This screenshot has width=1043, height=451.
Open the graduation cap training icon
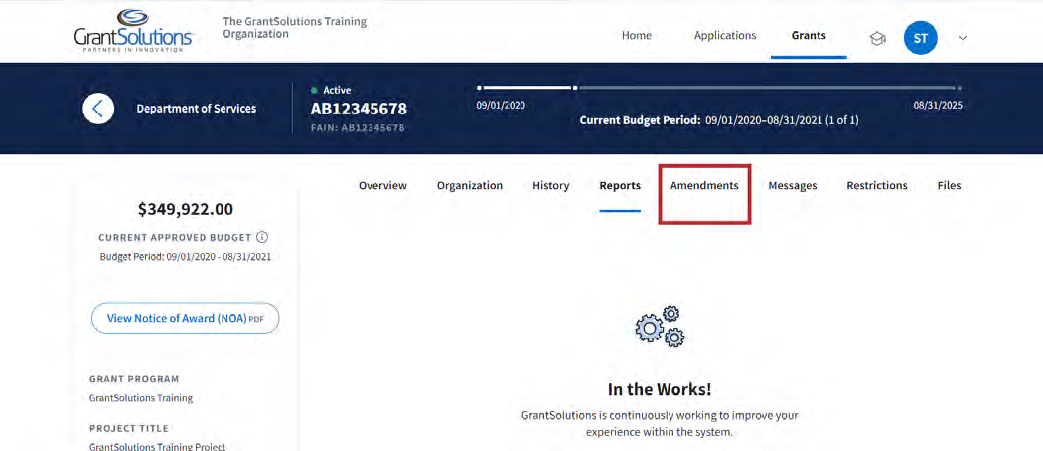877,38
